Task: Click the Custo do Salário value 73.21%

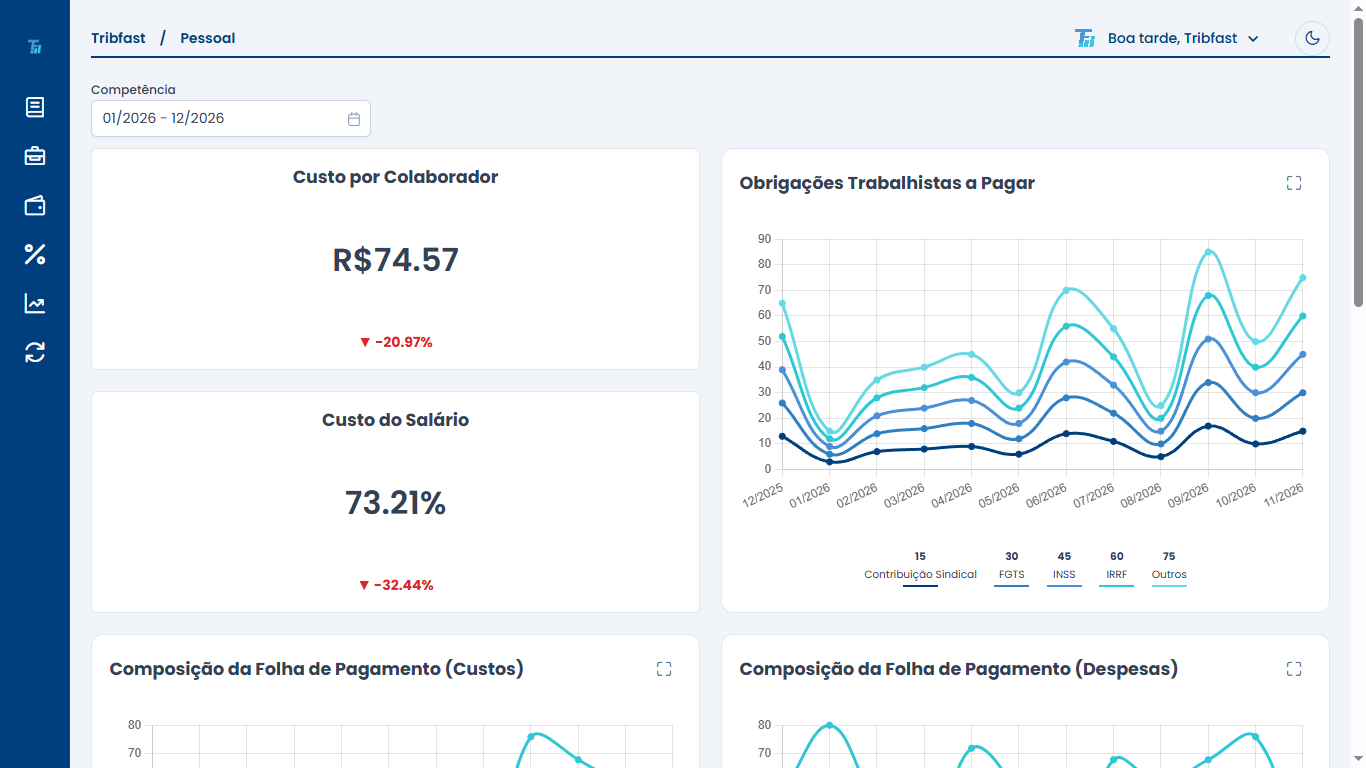Action: [396, 503]
